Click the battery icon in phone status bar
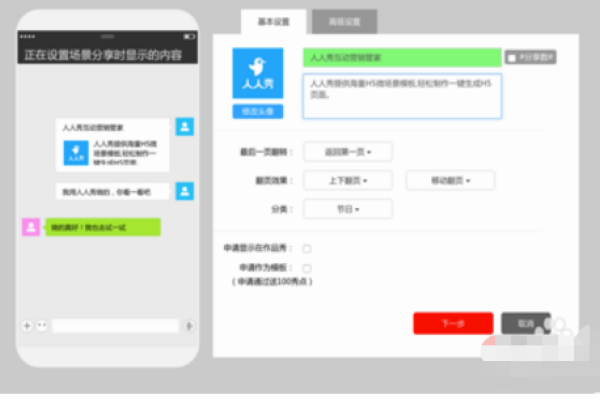 pyautogui.click(x=189, y=36)
